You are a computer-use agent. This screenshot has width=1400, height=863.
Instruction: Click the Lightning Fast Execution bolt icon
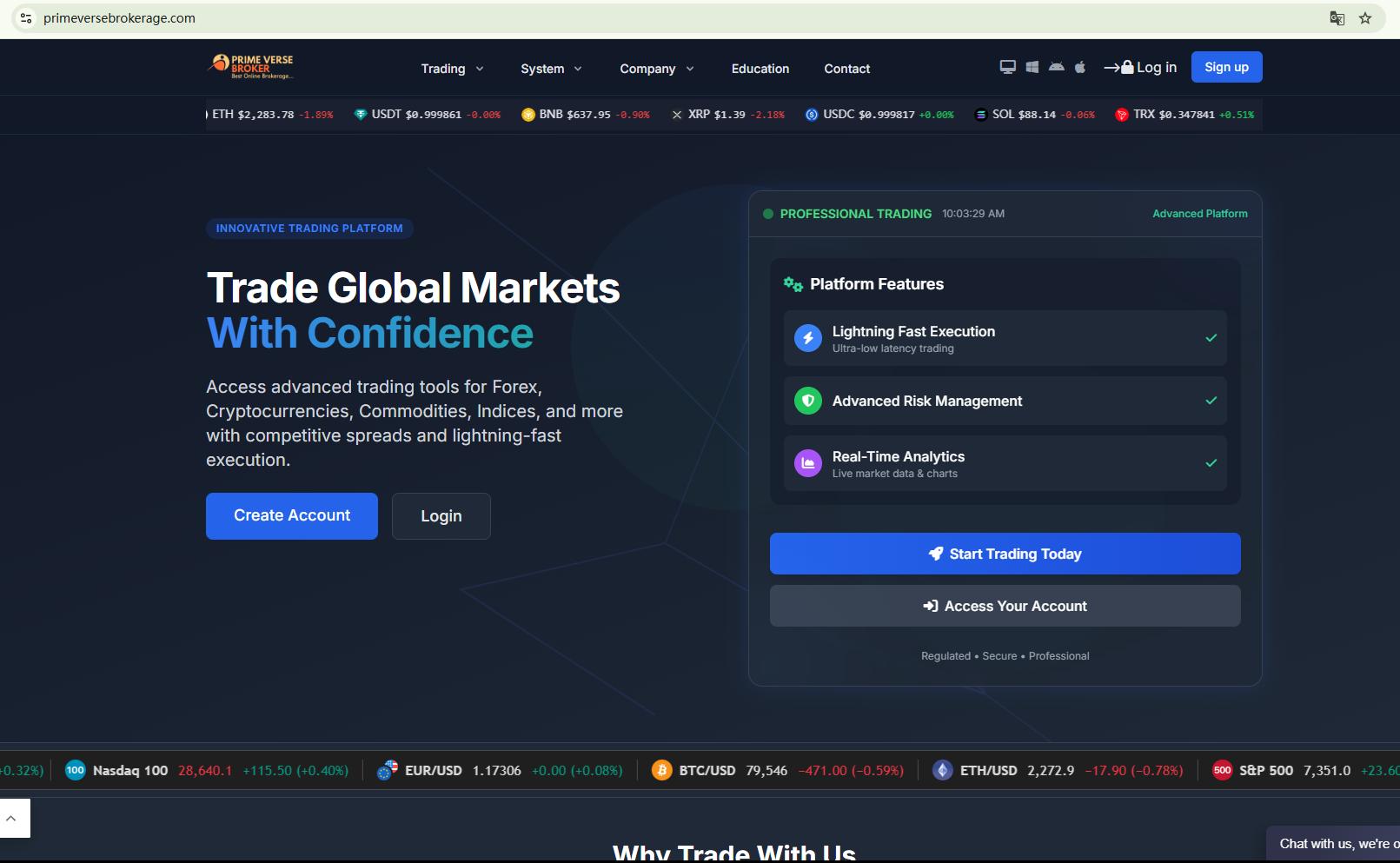(808, 338)
